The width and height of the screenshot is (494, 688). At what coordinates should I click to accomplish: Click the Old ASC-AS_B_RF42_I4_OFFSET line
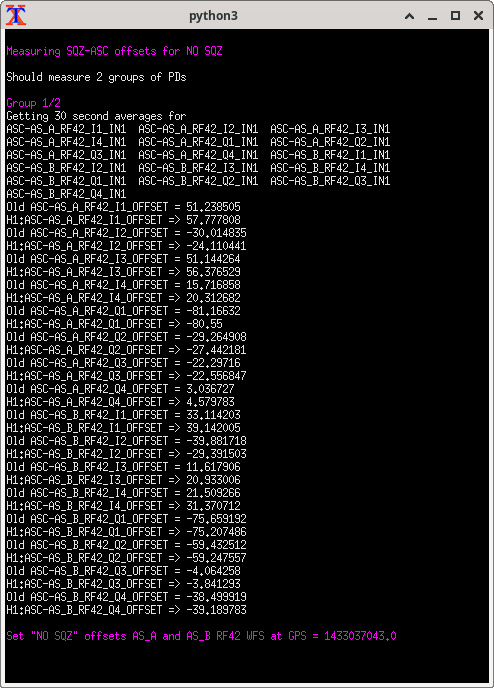(x=123, y=493)
